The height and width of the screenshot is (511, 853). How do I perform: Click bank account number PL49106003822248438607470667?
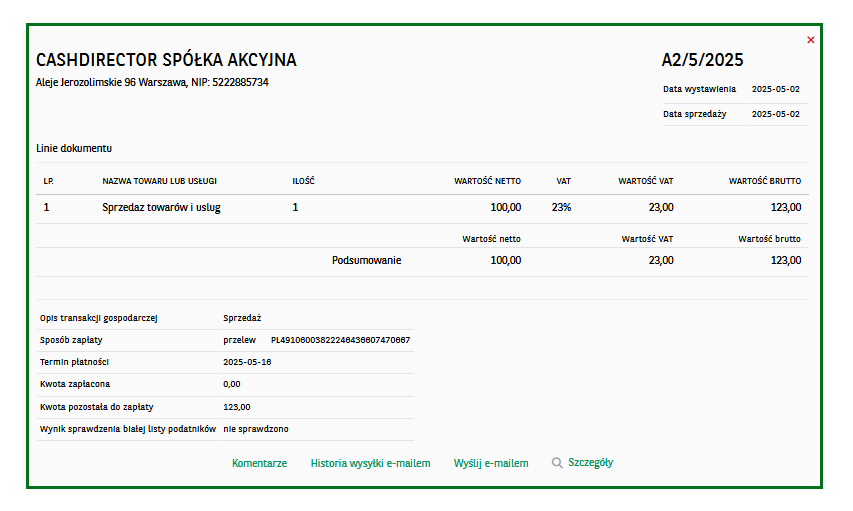(341, 340)
